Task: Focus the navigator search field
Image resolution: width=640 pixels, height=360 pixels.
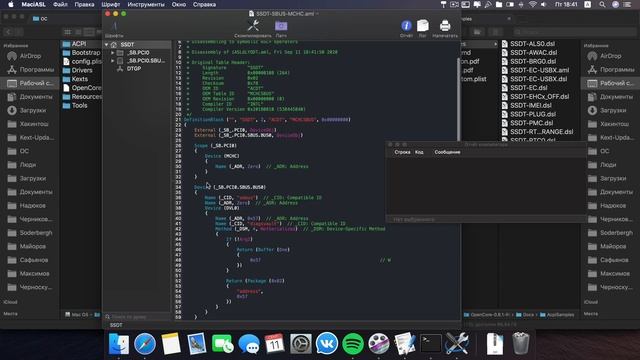Action: tap(137, 317)
